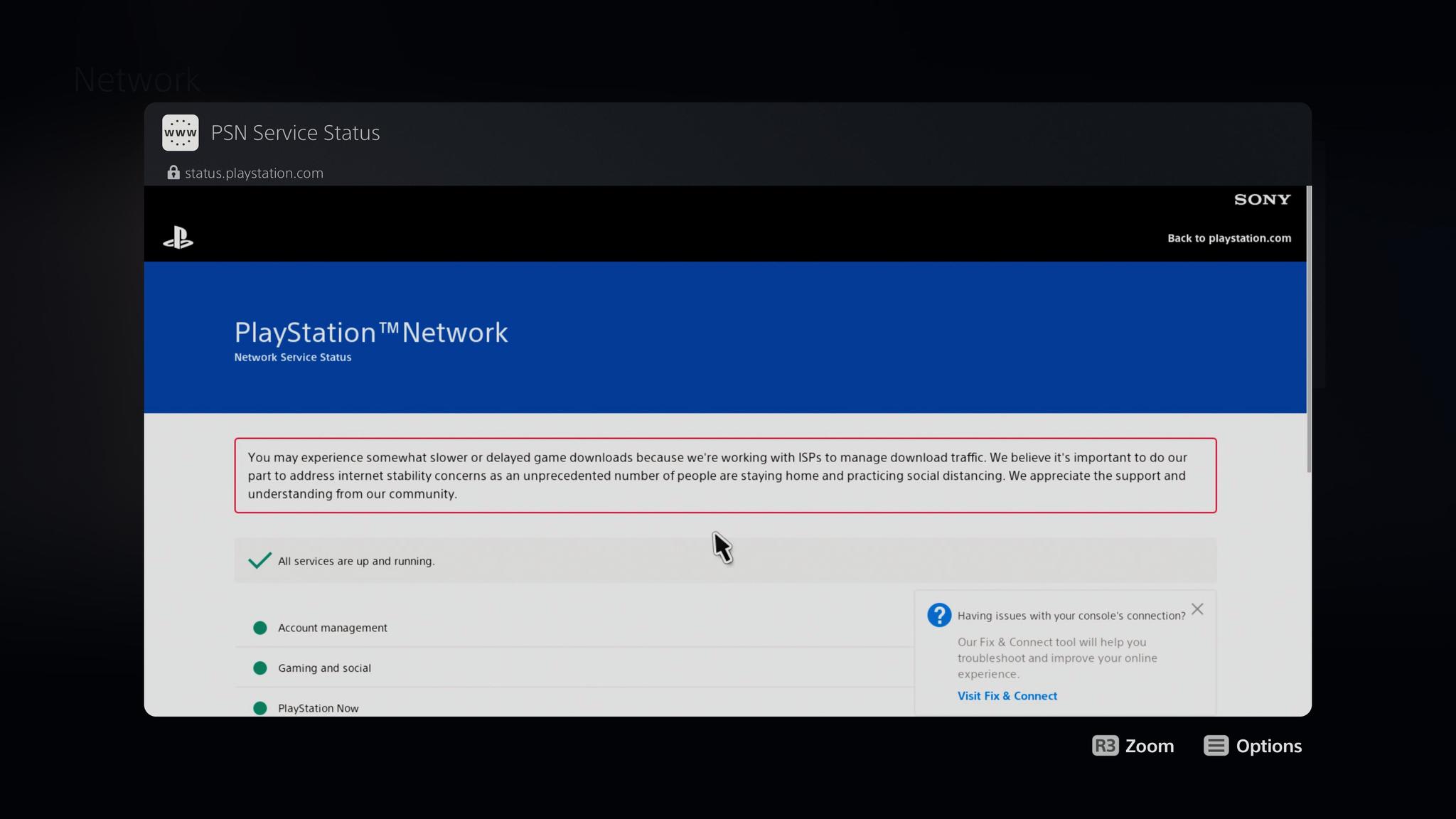Click the PlayStation™Network heading

click(371, 333)
